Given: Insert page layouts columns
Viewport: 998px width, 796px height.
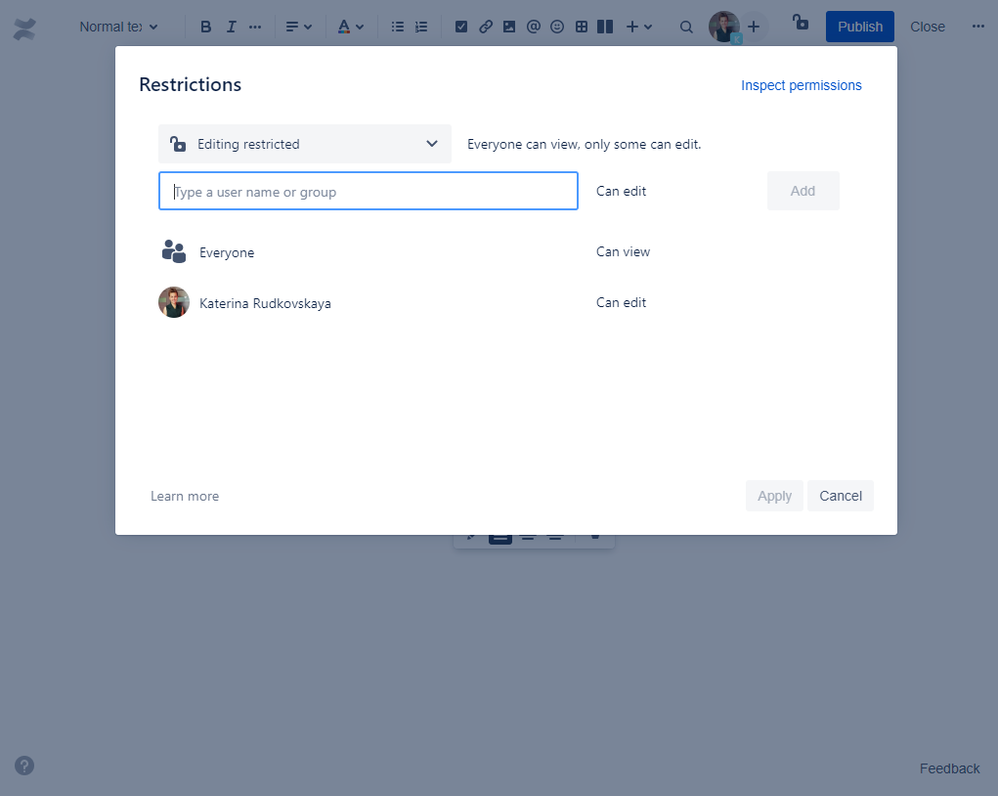Looking at the screenshot, I should (x=605, y=27).
